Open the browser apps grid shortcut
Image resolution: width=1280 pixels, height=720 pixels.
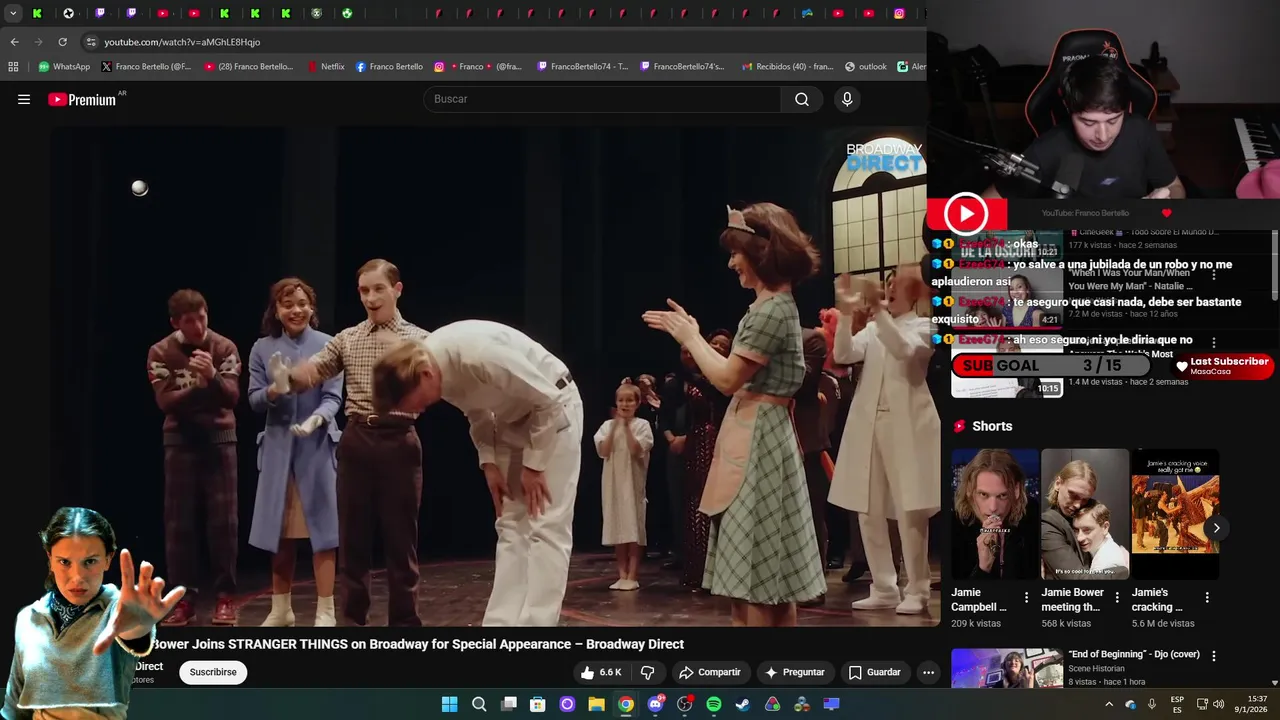tap(13, 67)
